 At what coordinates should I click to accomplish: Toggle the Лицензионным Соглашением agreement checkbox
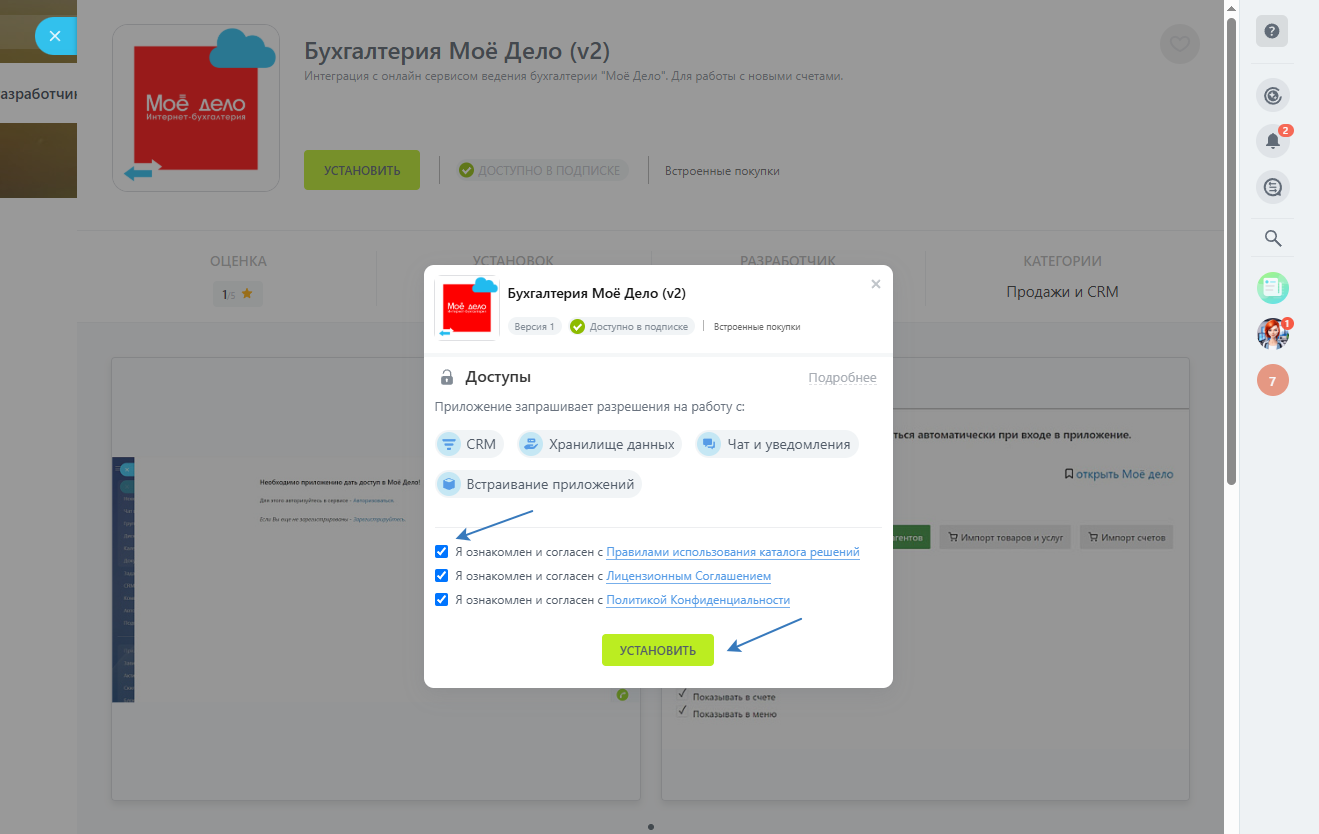[442, 576]
